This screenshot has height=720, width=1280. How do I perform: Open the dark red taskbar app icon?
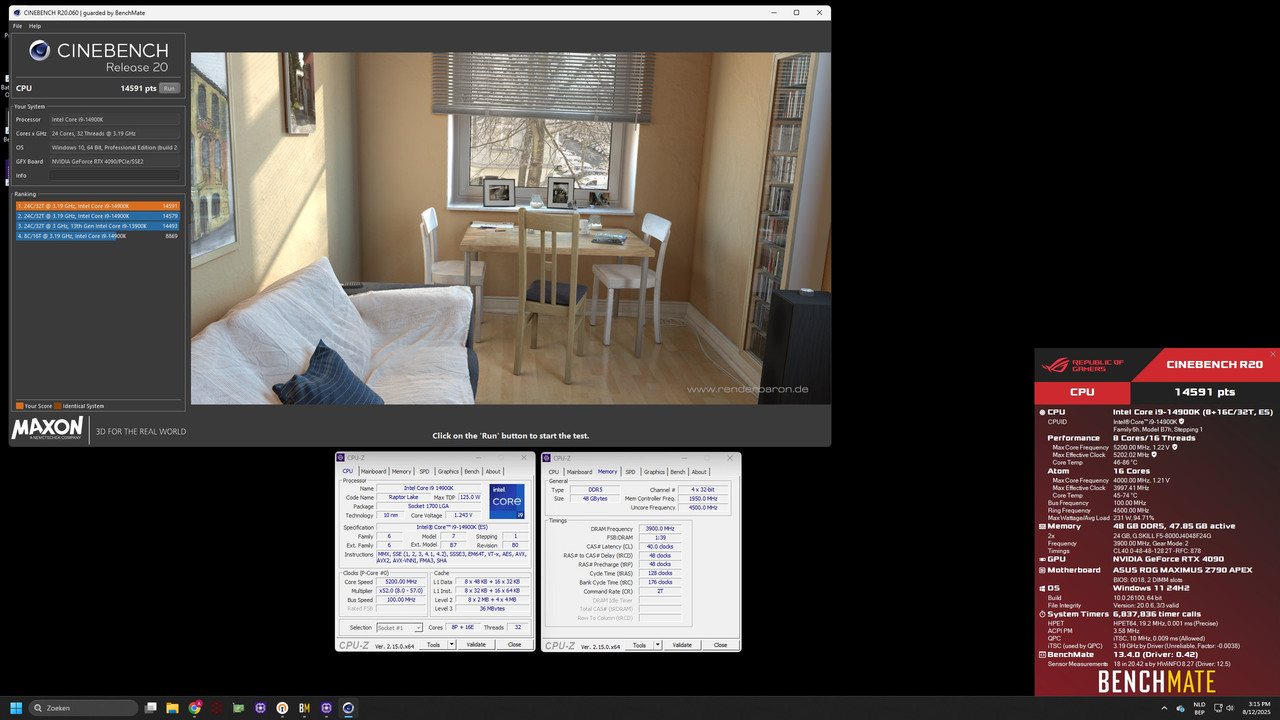[216, 708]
